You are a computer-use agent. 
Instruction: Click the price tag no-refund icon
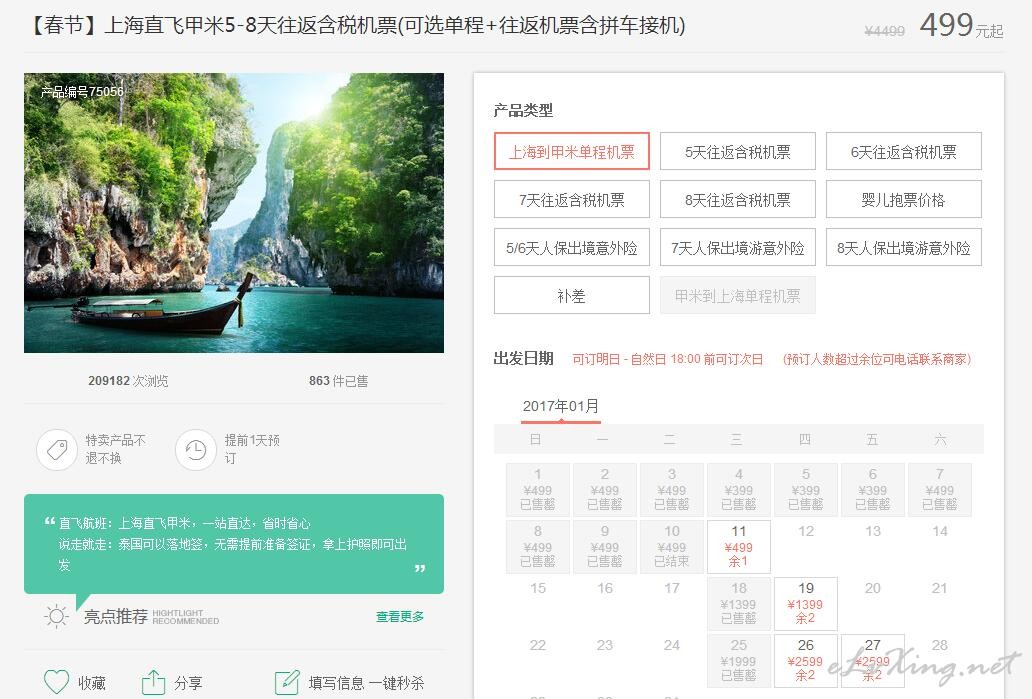(x=57, y=450)
